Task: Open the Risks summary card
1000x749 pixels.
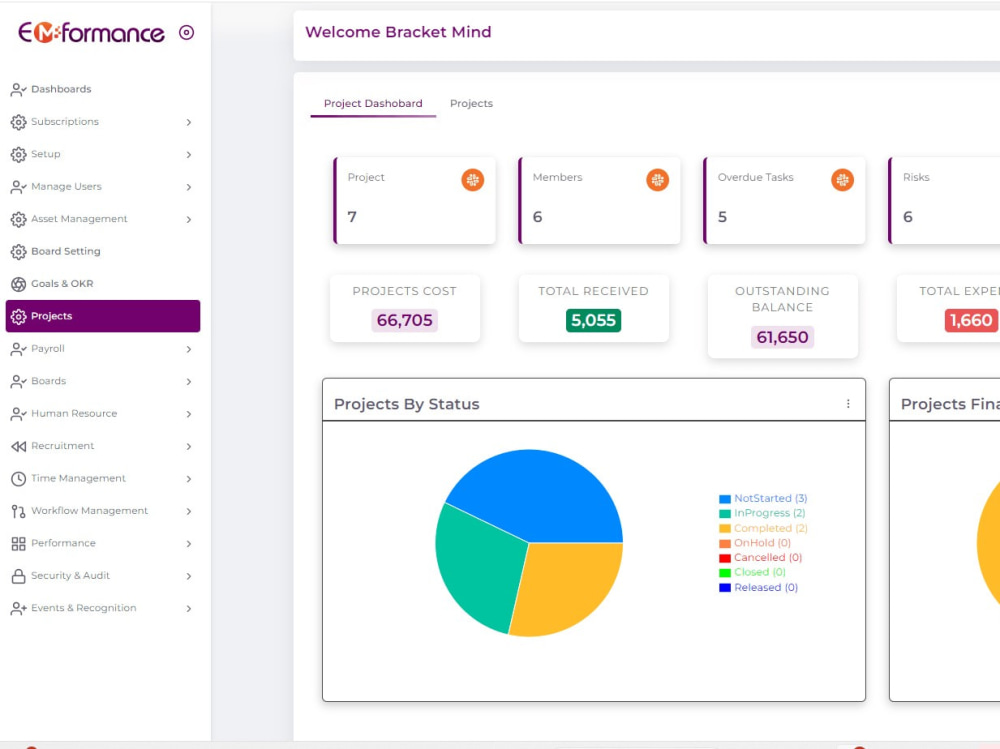Action: click(x=944, y=200)
